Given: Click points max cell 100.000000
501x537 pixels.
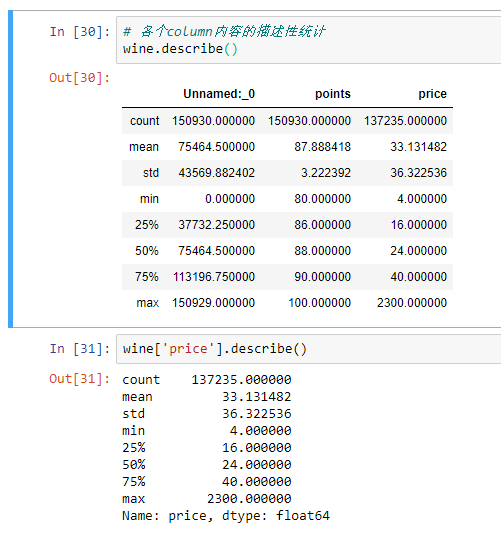Looking at the screenshot, I should [320, 303].
